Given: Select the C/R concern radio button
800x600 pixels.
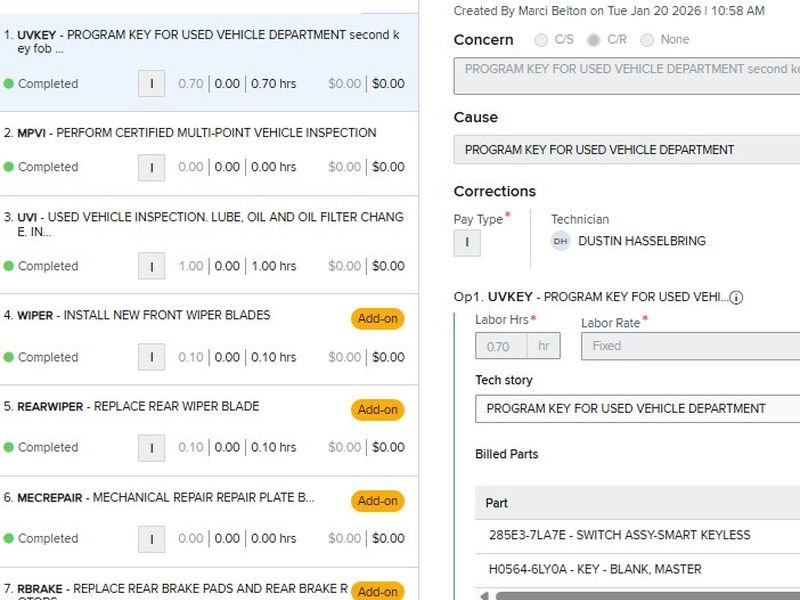Looking at the screenshot, I should 594,40.
